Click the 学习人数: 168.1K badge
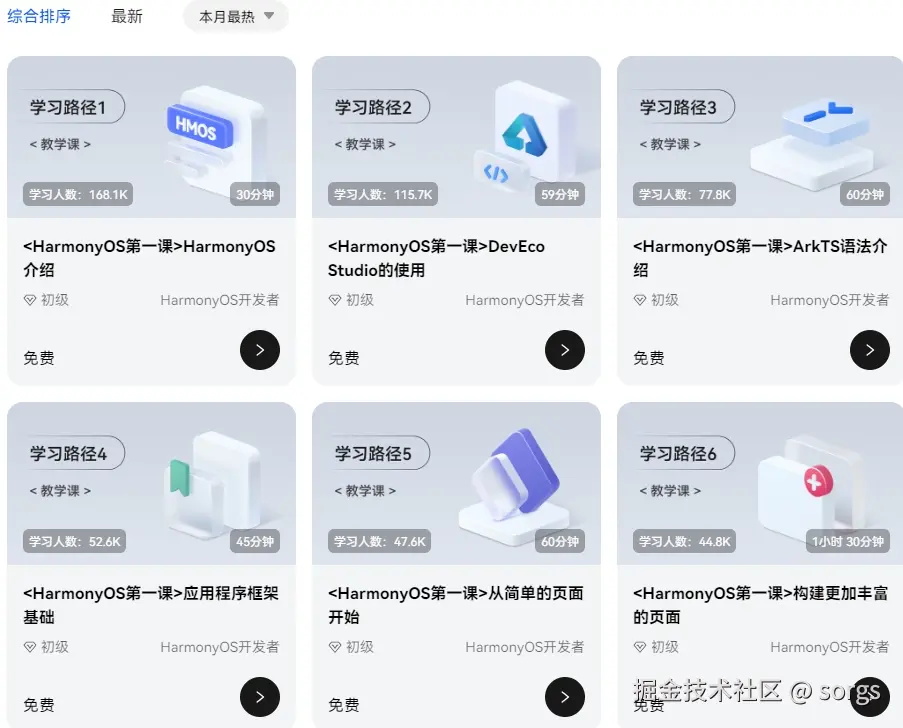The image size is (903, 728). coord(78,195)
